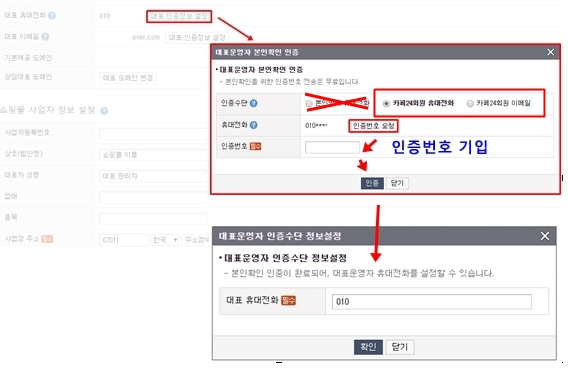The width and height of the screenshot is (568, 374).
Task: Focus the 업태 input field
Action: pyautogui.click(x=153, y=198)
